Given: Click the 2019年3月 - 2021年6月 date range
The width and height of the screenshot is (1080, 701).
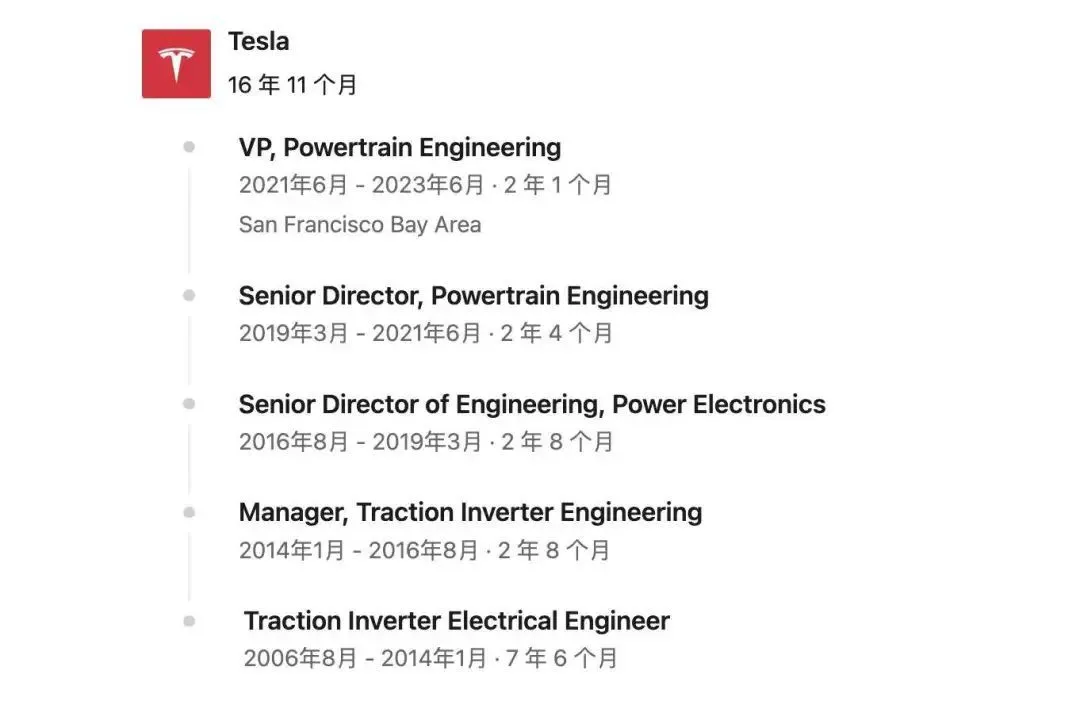Looking at the screenshot, I should [x=360, y=333].
